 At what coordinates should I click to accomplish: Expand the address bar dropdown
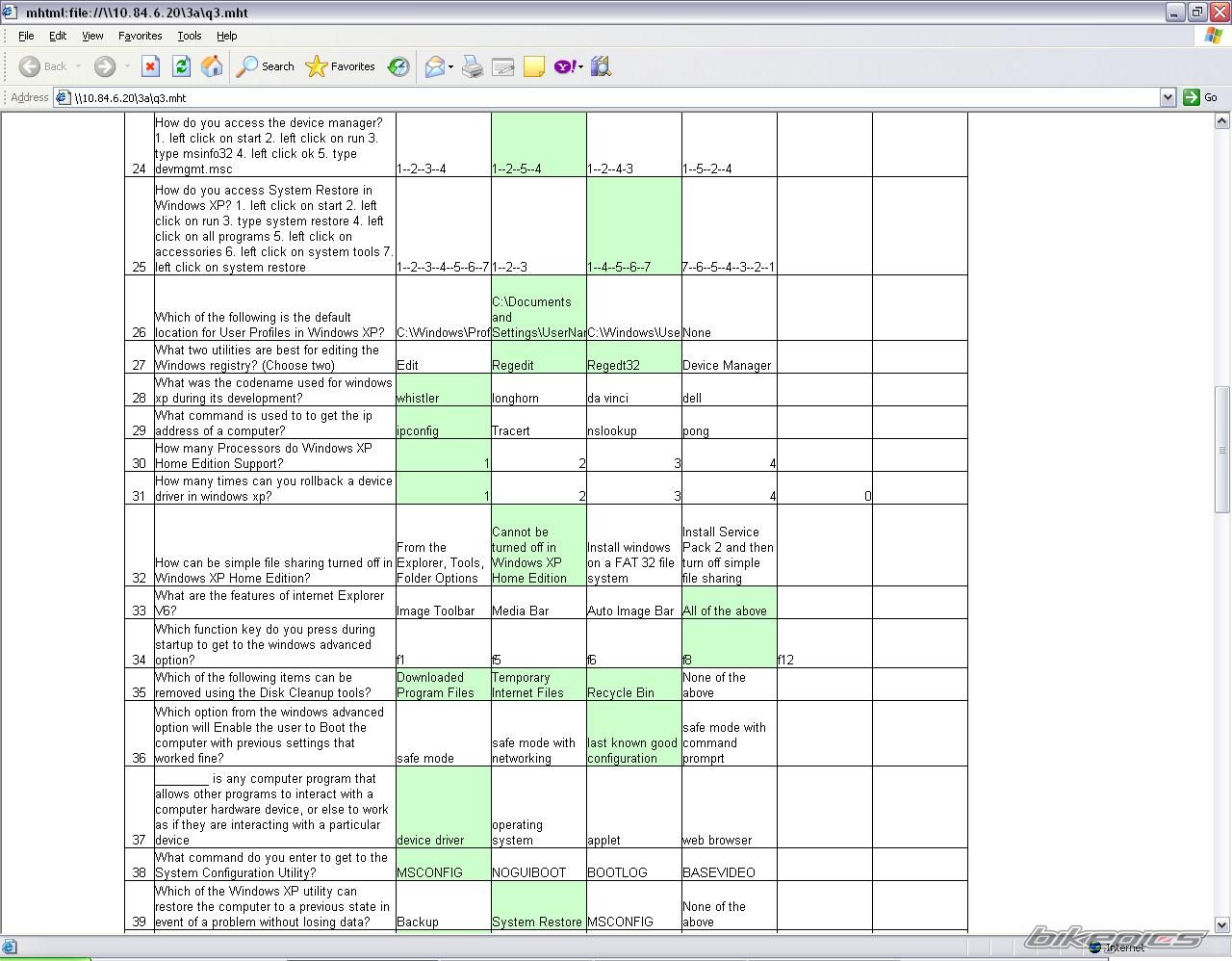1168,97
